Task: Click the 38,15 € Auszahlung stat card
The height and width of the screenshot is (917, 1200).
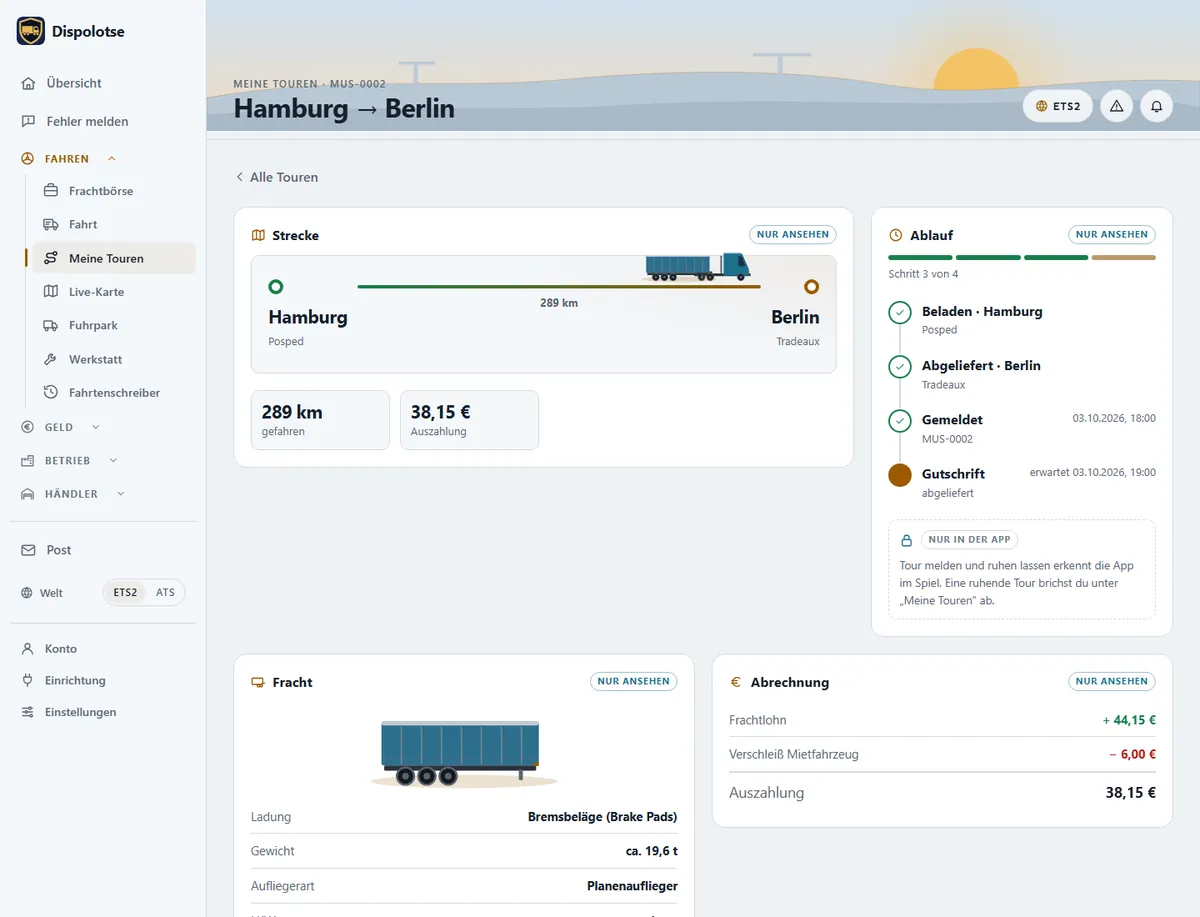Action: tap(469, 420)
